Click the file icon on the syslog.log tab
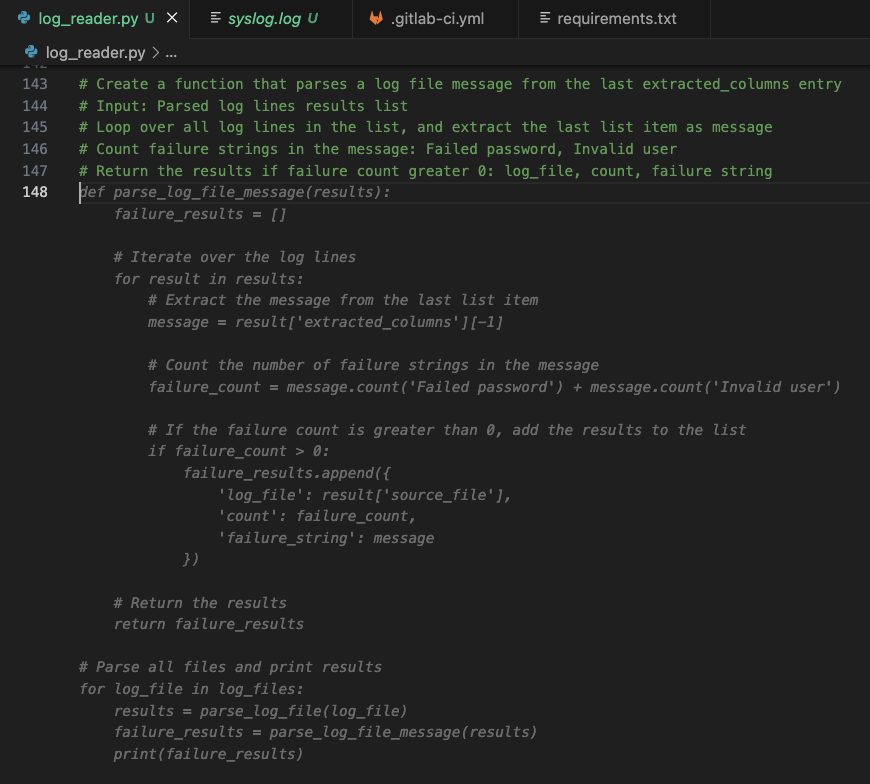Viewport: 870px width, 784px height. (x=215, y=17)
